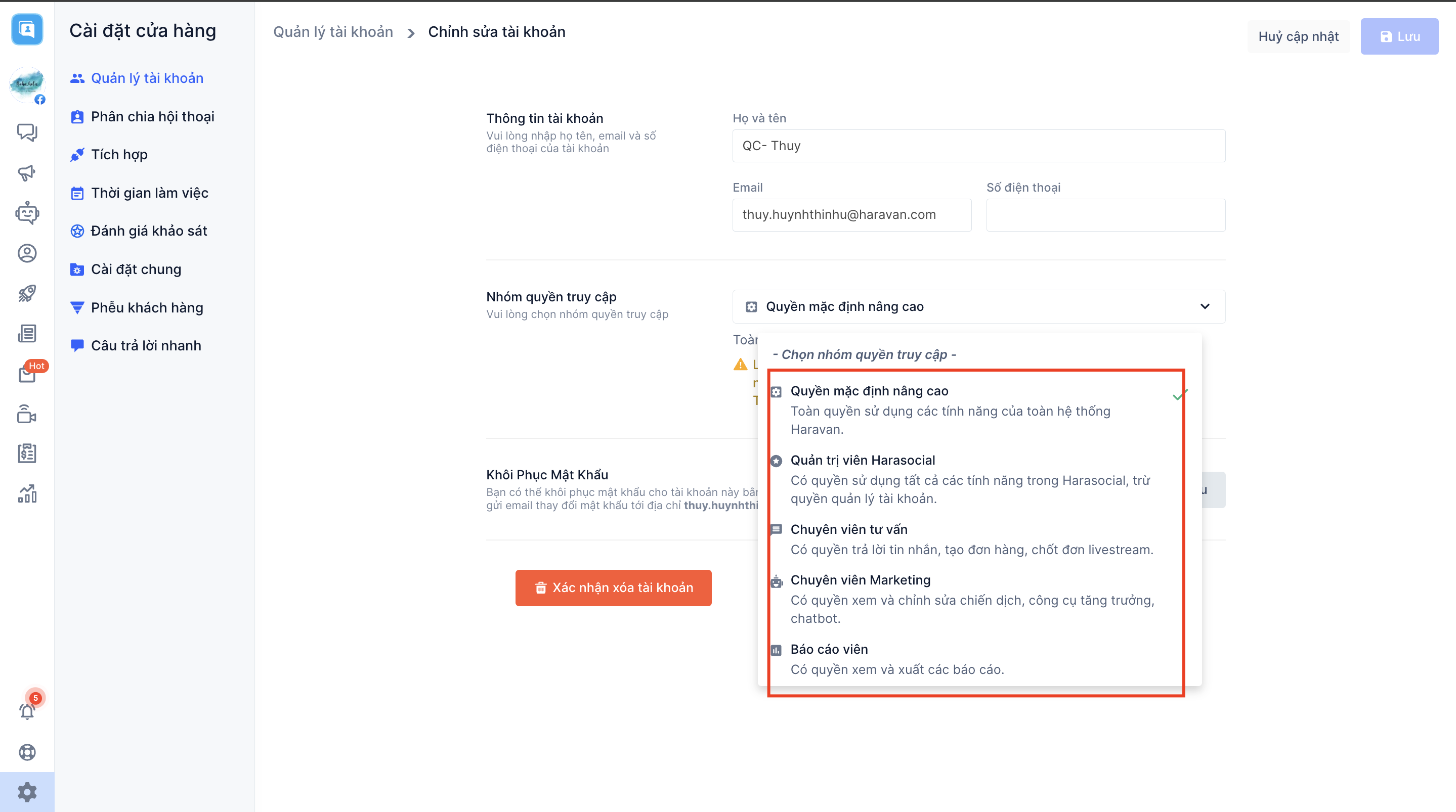Open the notifications bell icon

pos(27,711)
